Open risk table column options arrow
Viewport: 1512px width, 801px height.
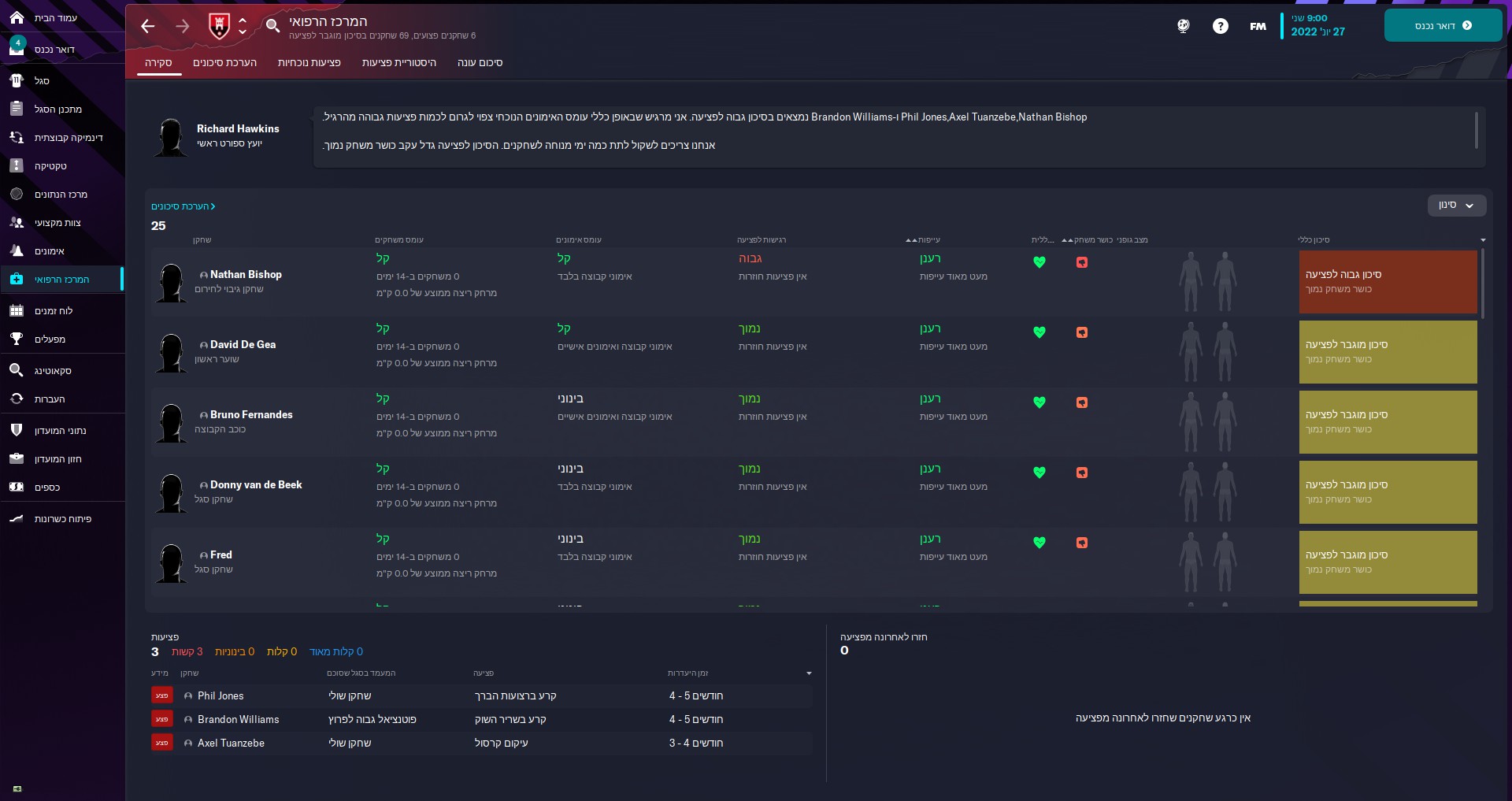tap(1483, 240)
